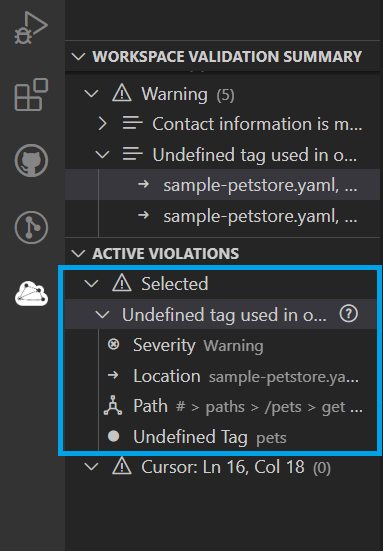The height and width of the screenshot is (551, 383).
Task: Click the Location row arrow icon
Action: [x=113, y=375]
